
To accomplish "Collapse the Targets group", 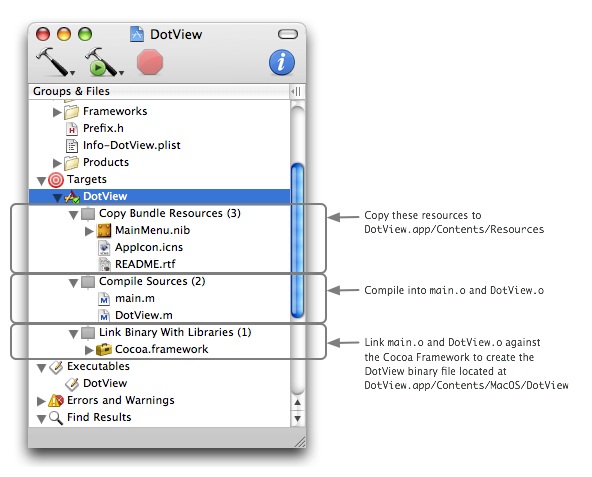I will [42, 181].
